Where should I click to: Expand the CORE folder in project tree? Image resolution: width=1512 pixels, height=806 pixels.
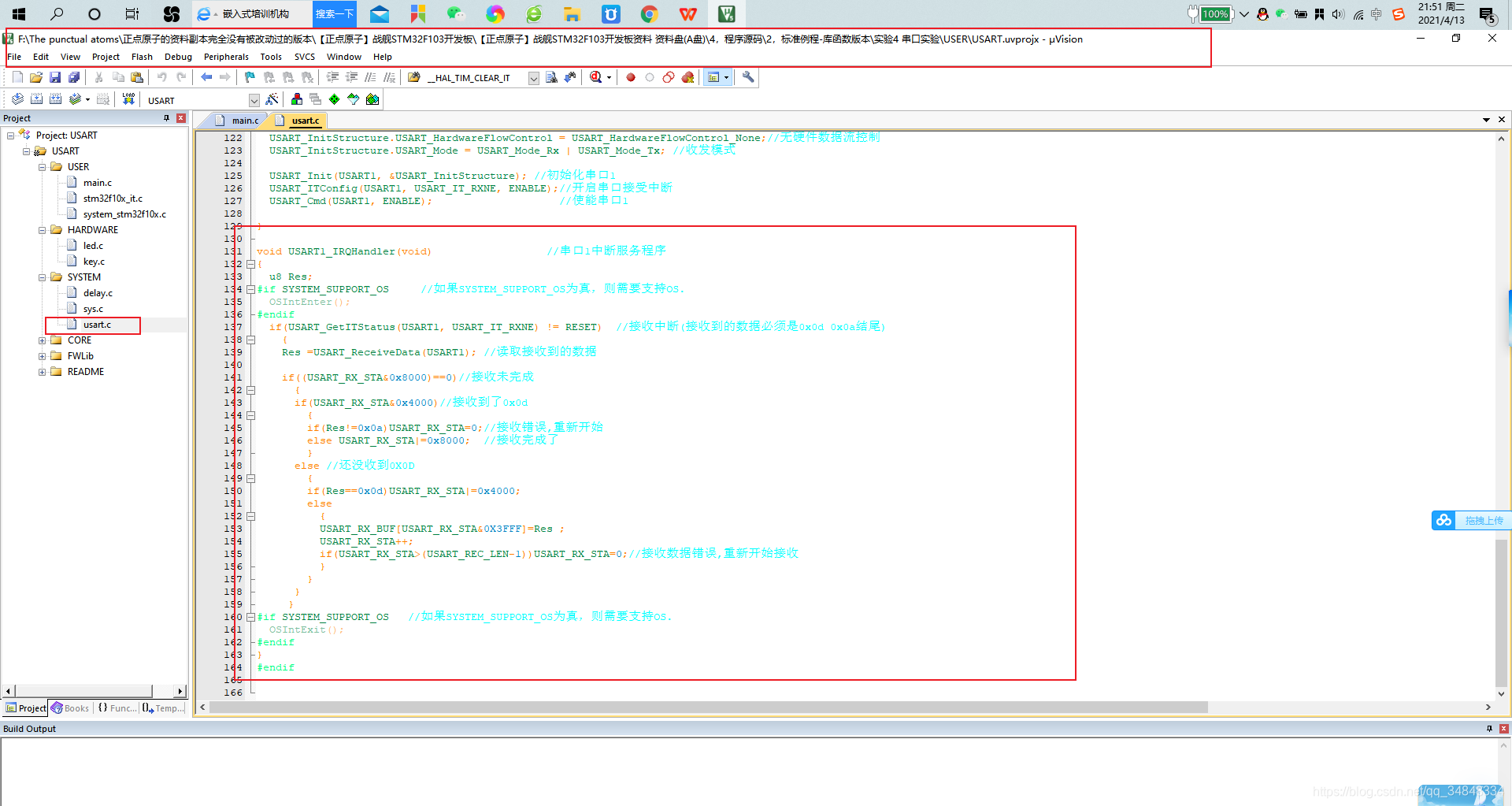point(42,340)
